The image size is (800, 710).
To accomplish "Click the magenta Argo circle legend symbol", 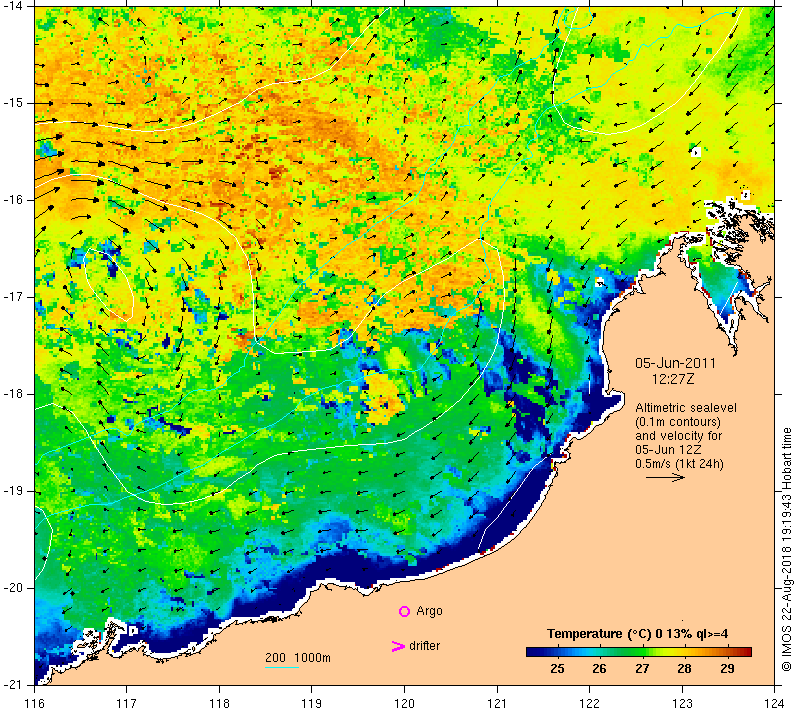I will coord(404,611).
